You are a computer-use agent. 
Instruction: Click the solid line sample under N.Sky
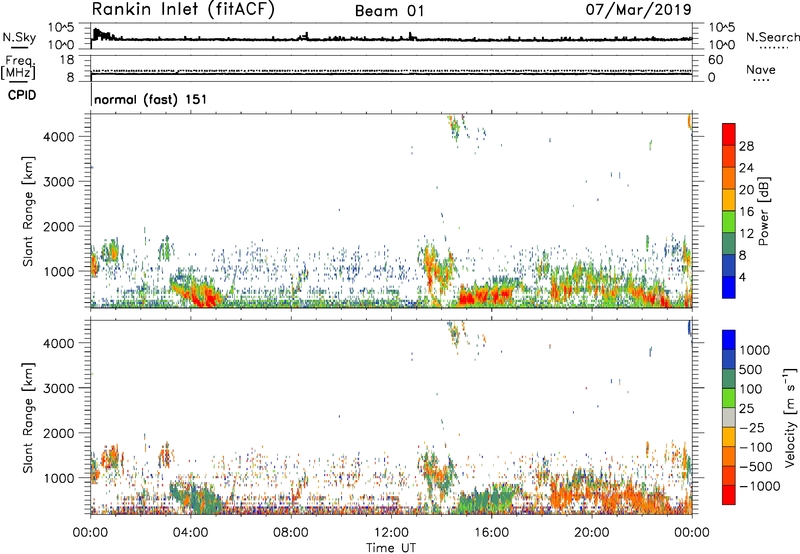click(x=19, y=47)
